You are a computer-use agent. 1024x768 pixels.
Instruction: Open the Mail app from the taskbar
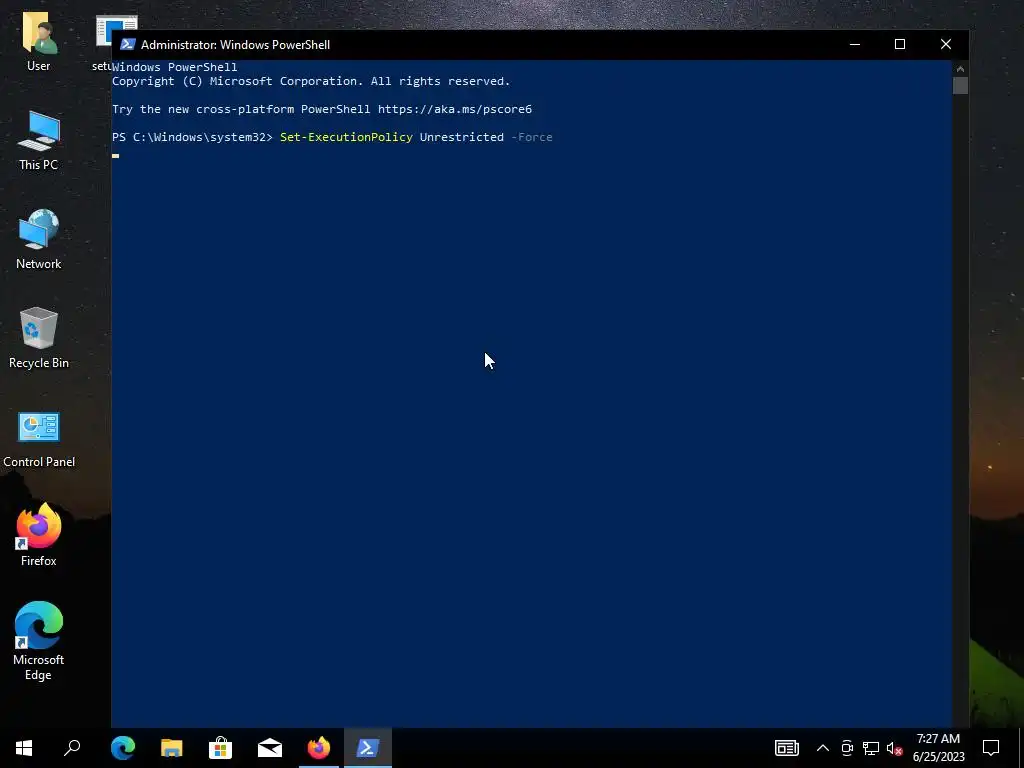pyautogui.click(x=270, y=748)
